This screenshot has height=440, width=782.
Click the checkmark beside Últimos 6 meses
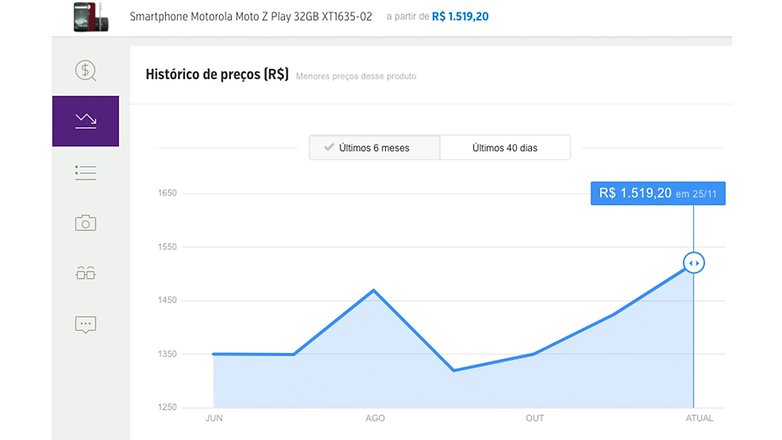click(x=327, y=148)
